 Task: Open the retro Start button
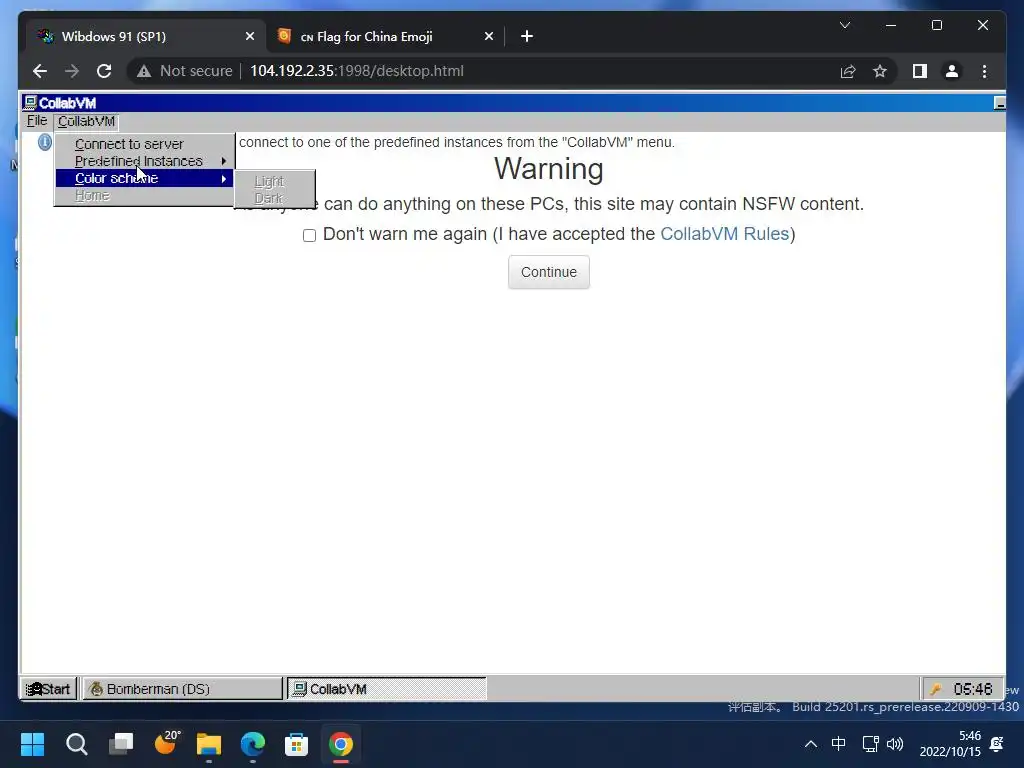[x=49, y=689]
